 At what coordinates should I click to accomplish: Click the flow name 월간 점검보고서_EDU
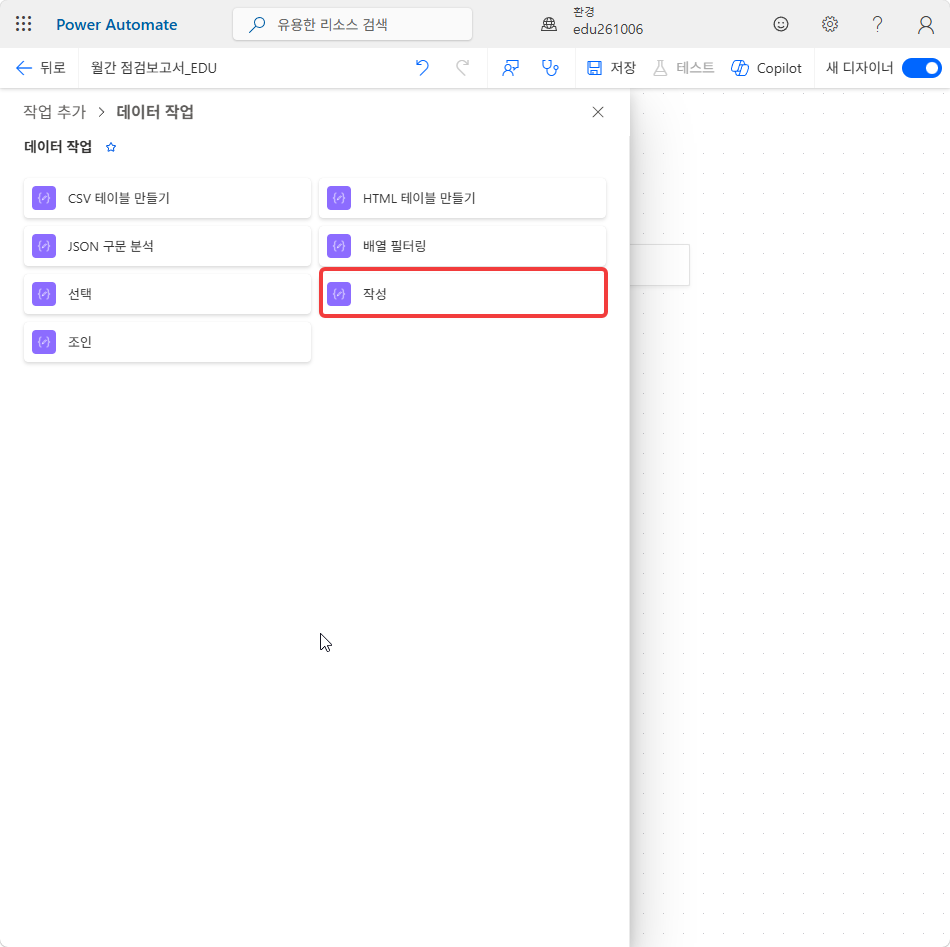click(154, 68)
